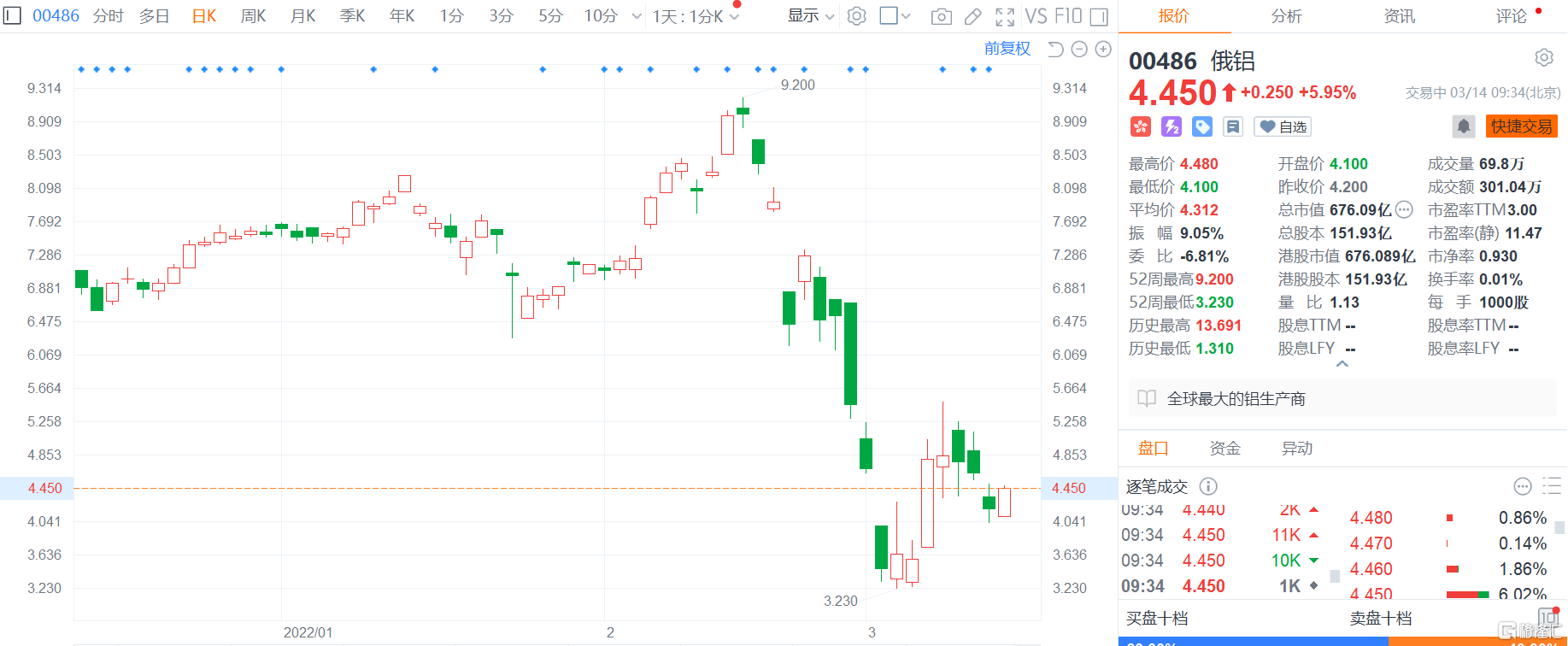Click the blue tag icon
Viewport: 1568px width, 646px height.
coord(1202,126)
